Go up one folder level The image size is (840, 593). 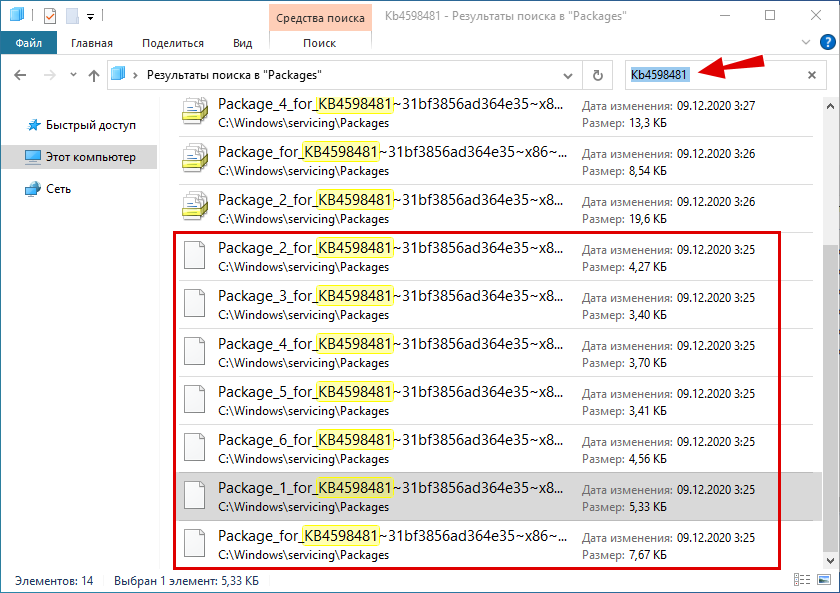pos(94,75)
